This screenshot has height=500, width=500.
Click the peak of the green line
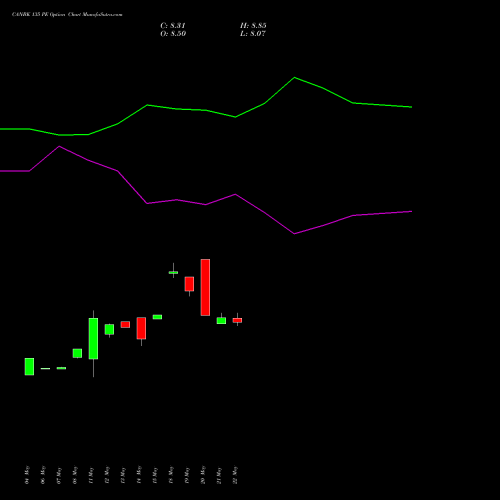pyautogui.click(x=294, y=78)
